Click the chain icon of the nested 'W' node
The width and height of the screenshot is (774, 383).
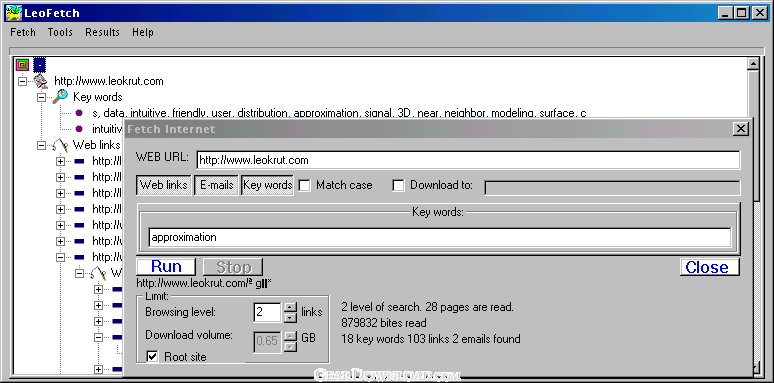(98, 273)
